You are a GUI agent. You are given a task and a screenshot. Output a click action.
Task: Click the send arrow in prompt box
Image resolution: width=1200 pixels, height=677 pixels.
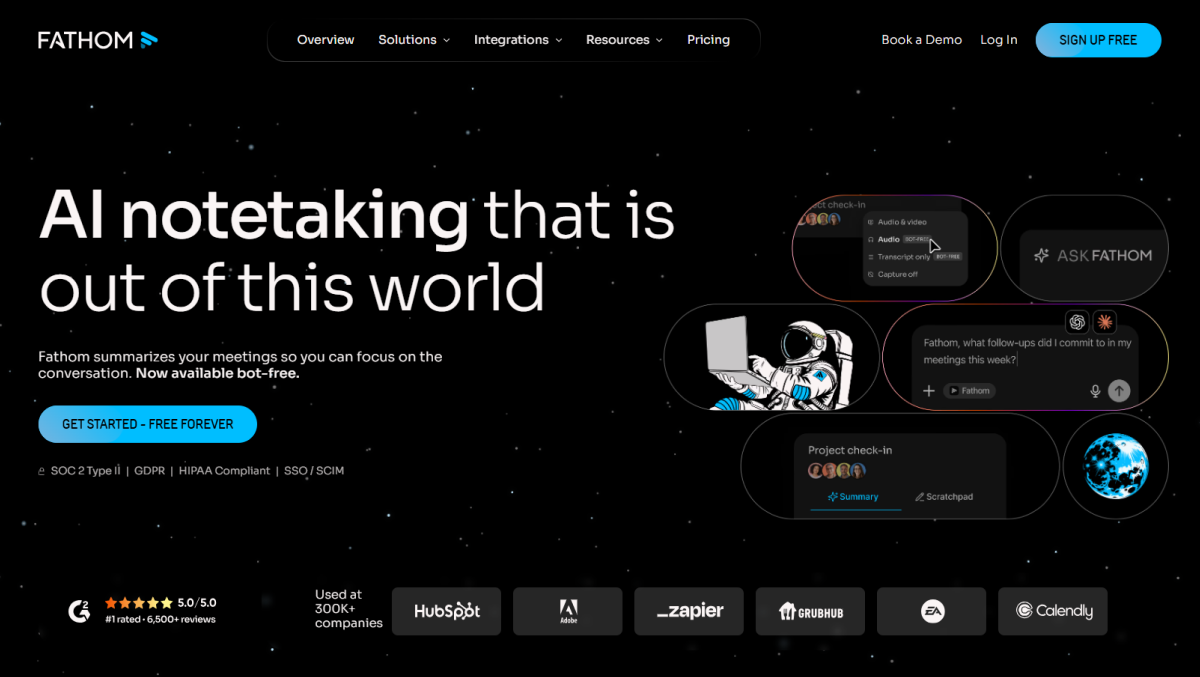coord(1119,391)
